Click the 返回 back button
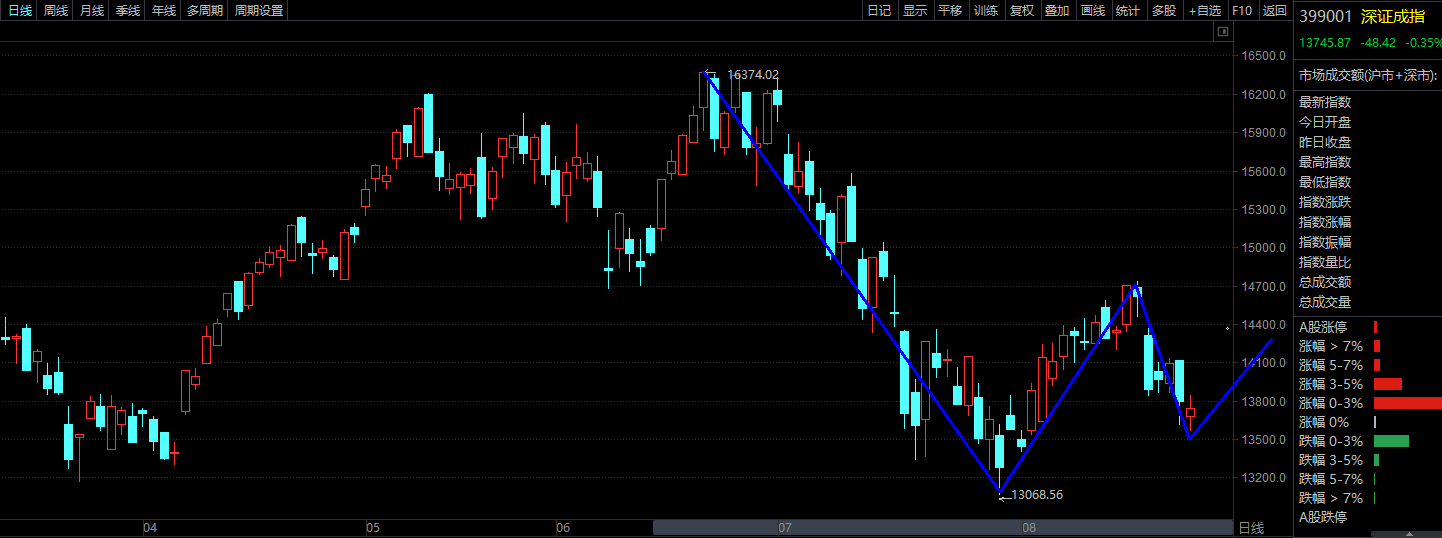This screenshot has height=538, width=1442. click(x=1275, y=10)
